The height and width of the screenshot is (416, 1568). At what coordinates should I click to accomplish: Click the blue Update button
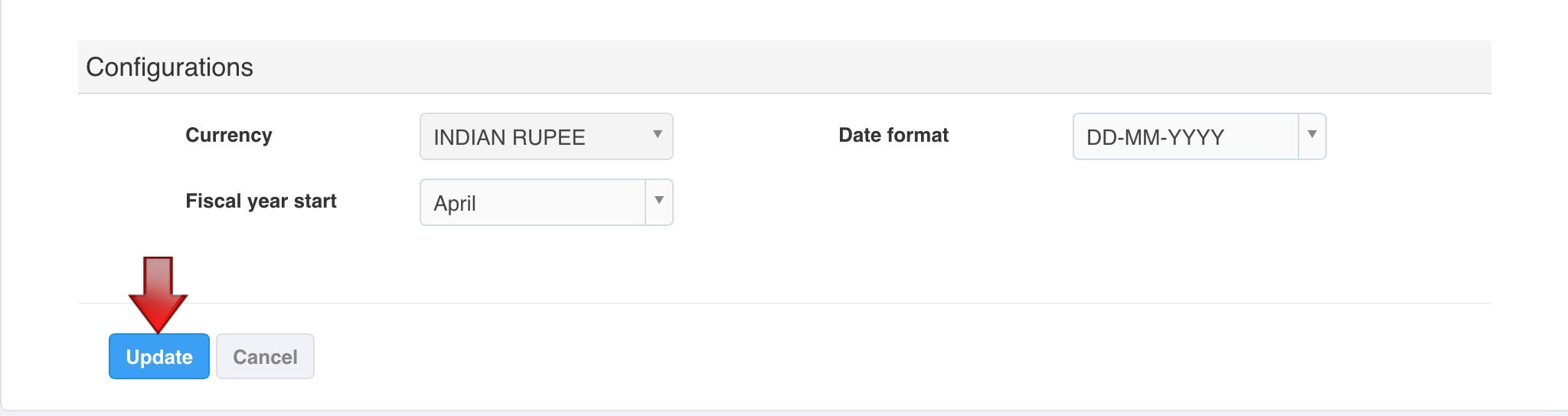coord(158,356)
